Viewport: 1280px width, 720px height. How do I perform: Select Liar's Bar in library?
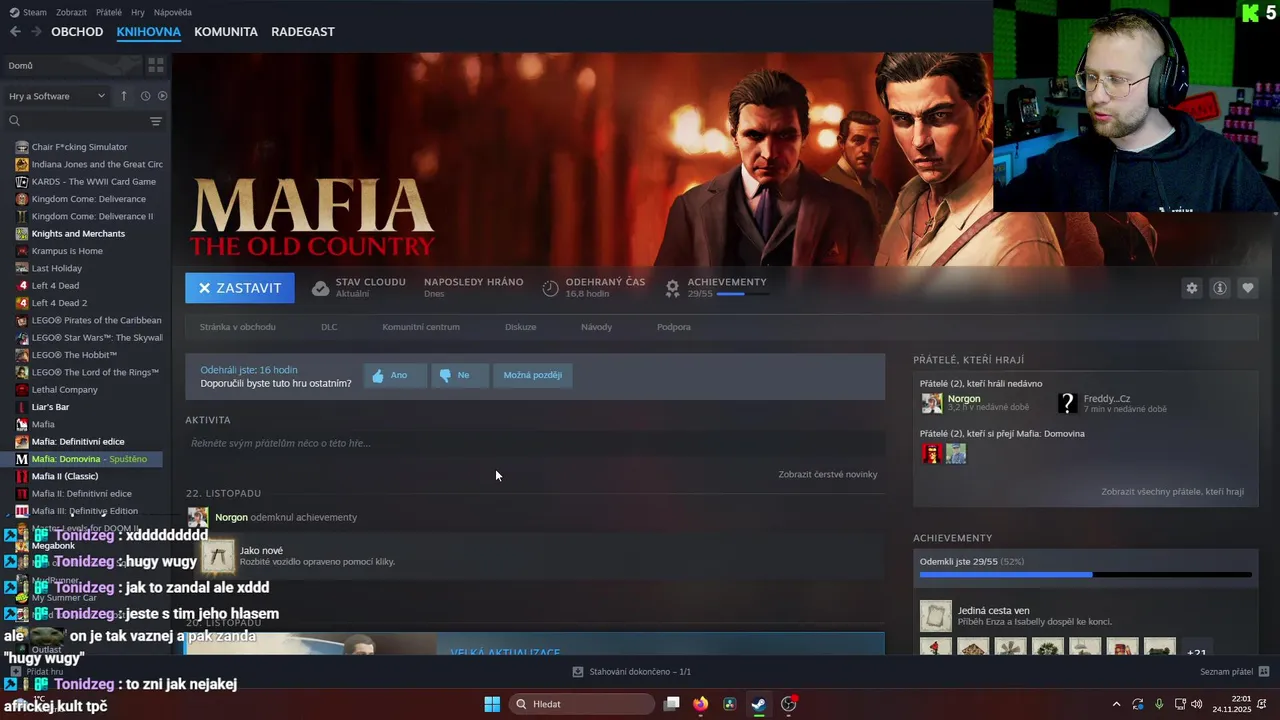(50, 407)
